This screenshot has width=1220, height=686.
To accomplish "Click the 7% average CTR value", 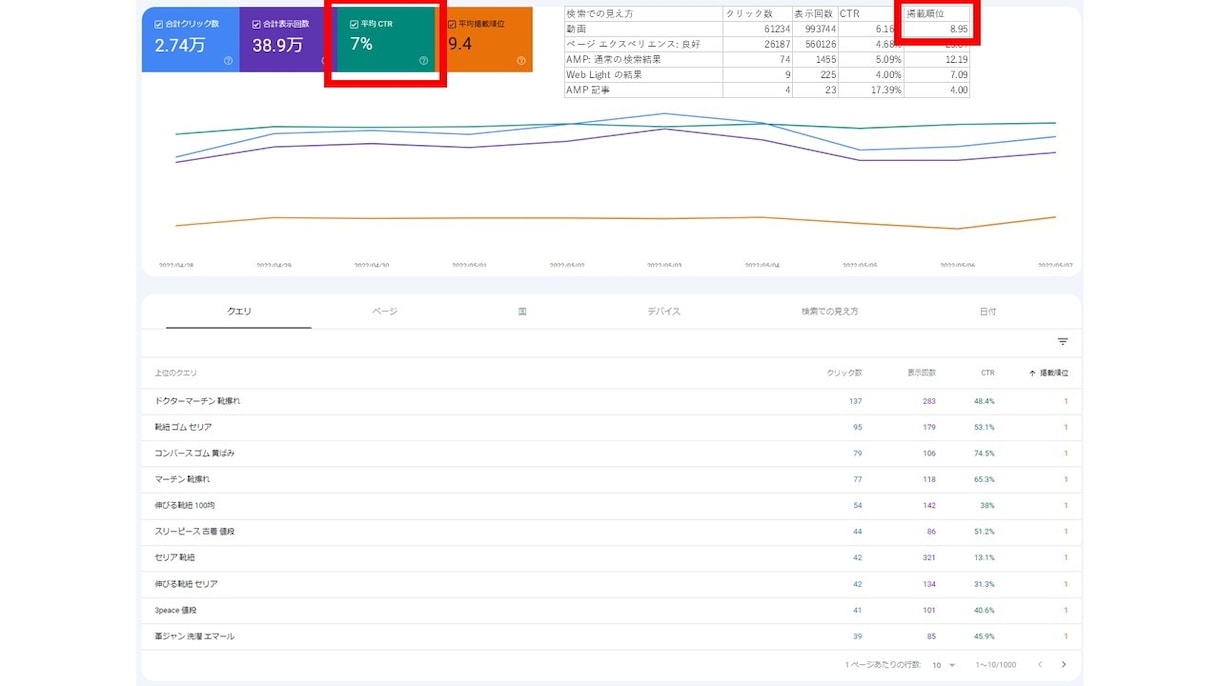I will click(361, 44).
